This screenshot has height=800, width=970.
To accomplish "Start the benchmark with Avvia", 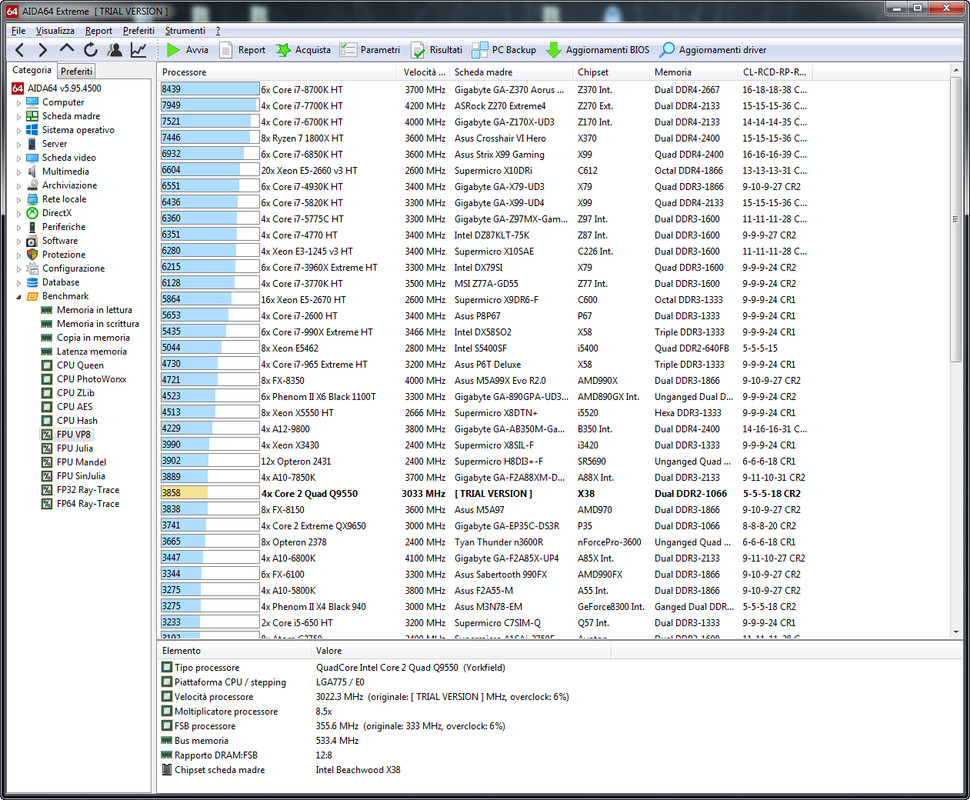I will click(x=187, y=50).
